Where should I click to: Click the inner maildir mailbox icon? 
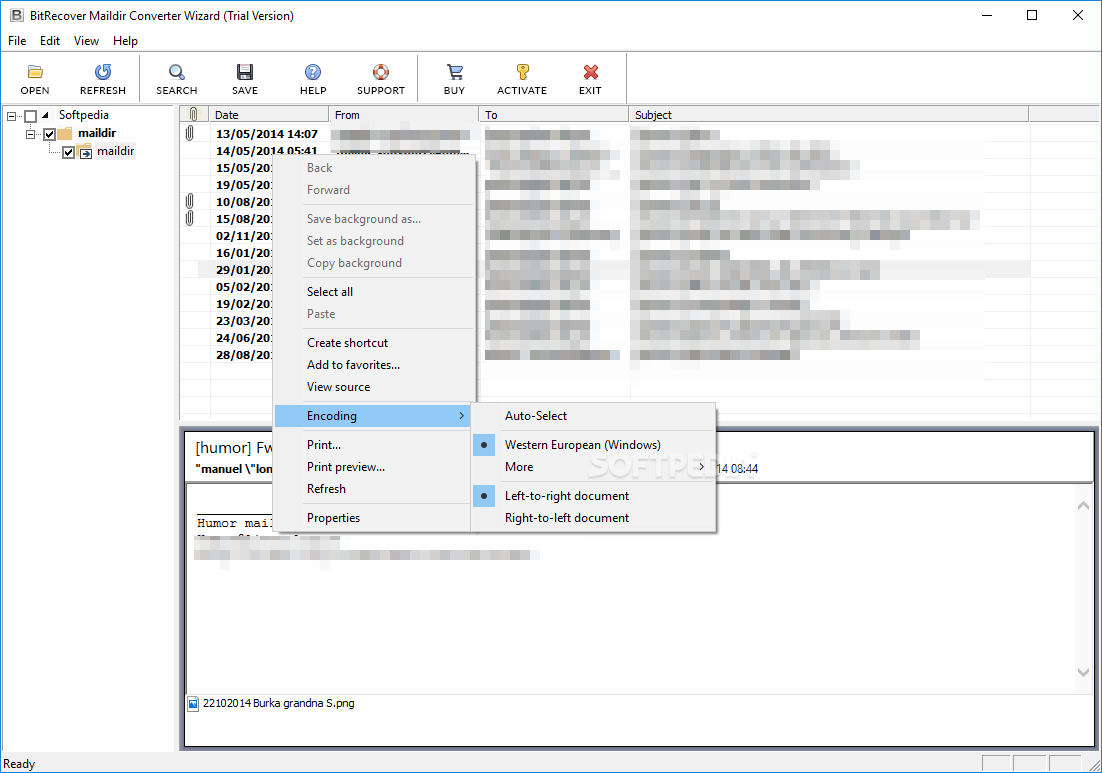point(85,151)
